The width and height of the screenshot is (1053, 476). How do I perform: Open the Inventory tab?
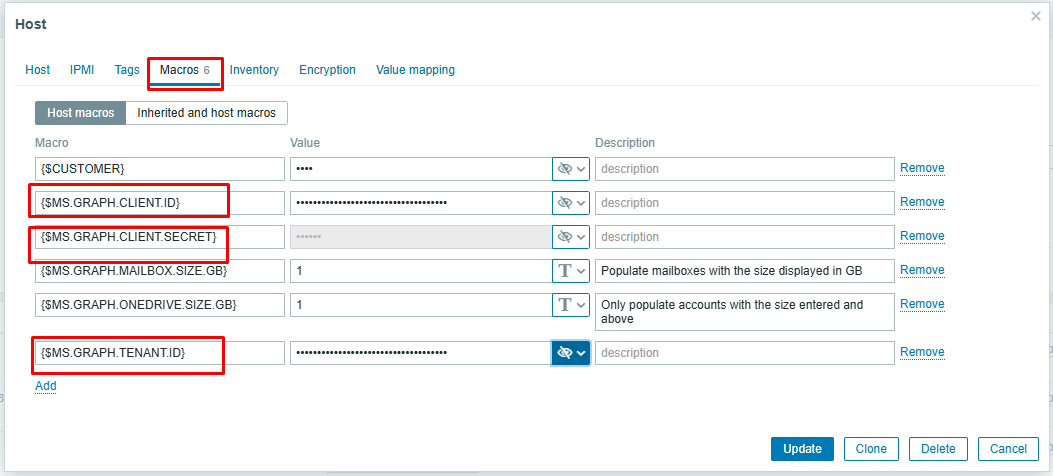coord(254,70)
